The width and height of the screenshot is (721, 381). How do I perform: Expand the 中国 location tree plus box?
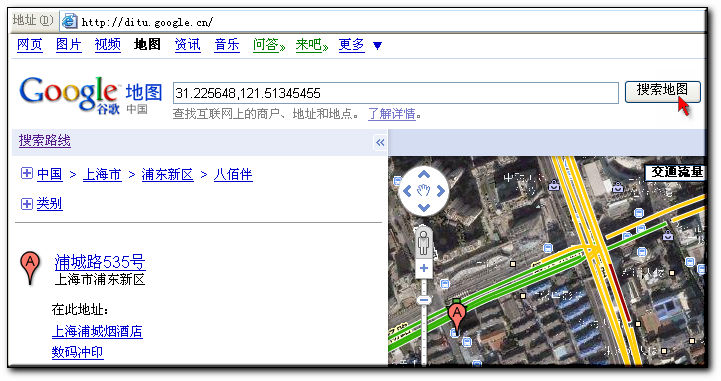tap(27, 174)
